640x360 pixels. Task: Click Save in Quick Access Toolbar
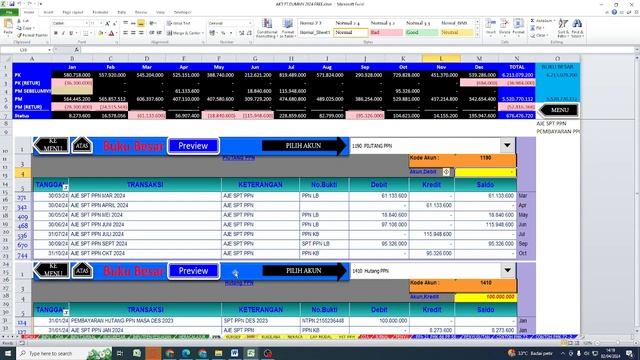[x=12, y=4]
